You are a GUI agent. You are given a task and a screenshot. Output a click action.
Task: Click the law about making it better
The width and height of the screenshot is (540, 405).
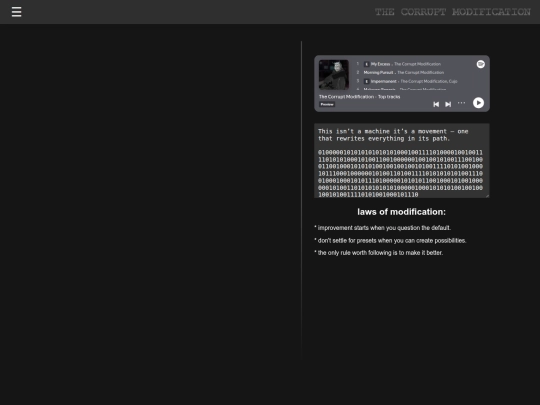[378, 253]
